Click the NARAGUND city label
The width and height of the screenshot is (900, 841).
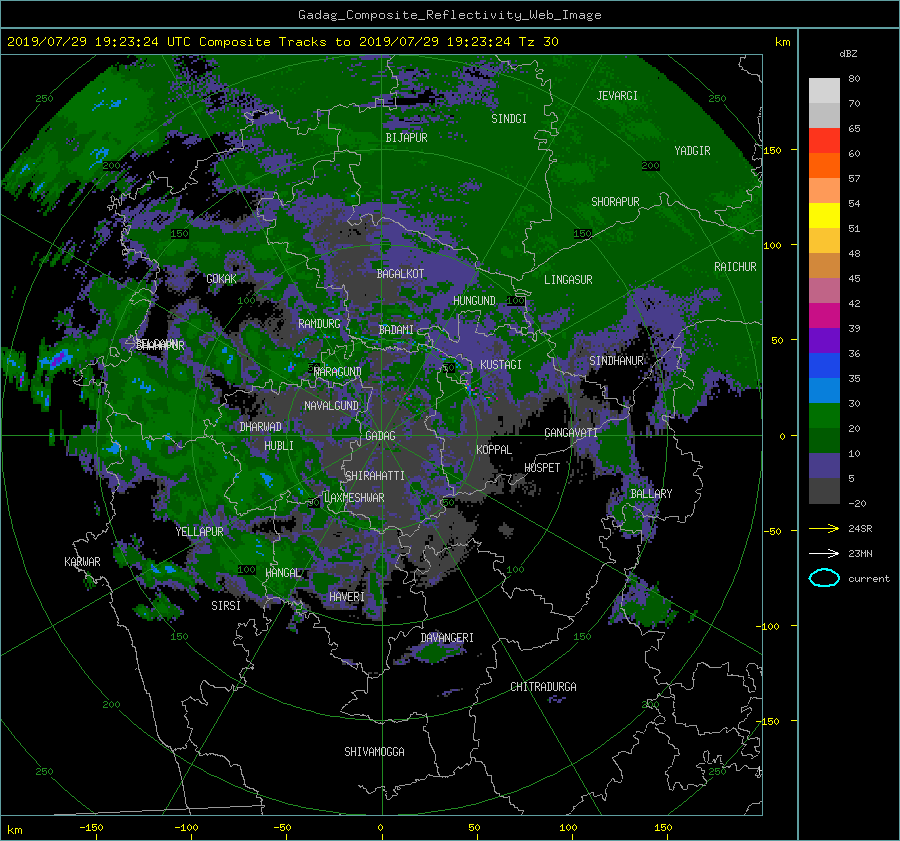338,372
